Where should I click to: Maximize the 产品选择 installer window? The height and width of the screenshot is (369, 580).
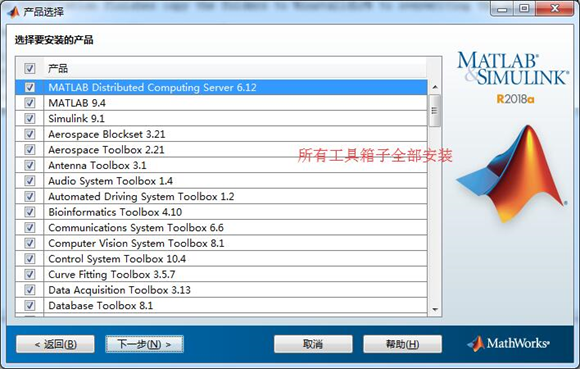(524, 9)
